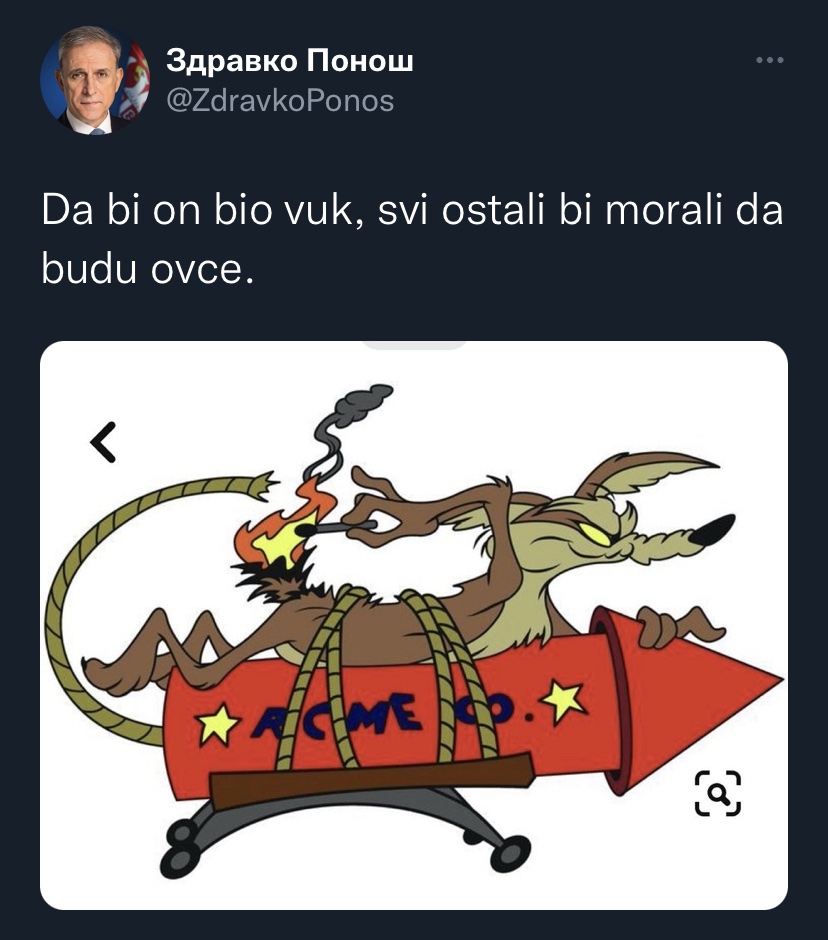828x940 pixels.
Task: Tap the burning match flame in the picture
Action: [281, 528]
